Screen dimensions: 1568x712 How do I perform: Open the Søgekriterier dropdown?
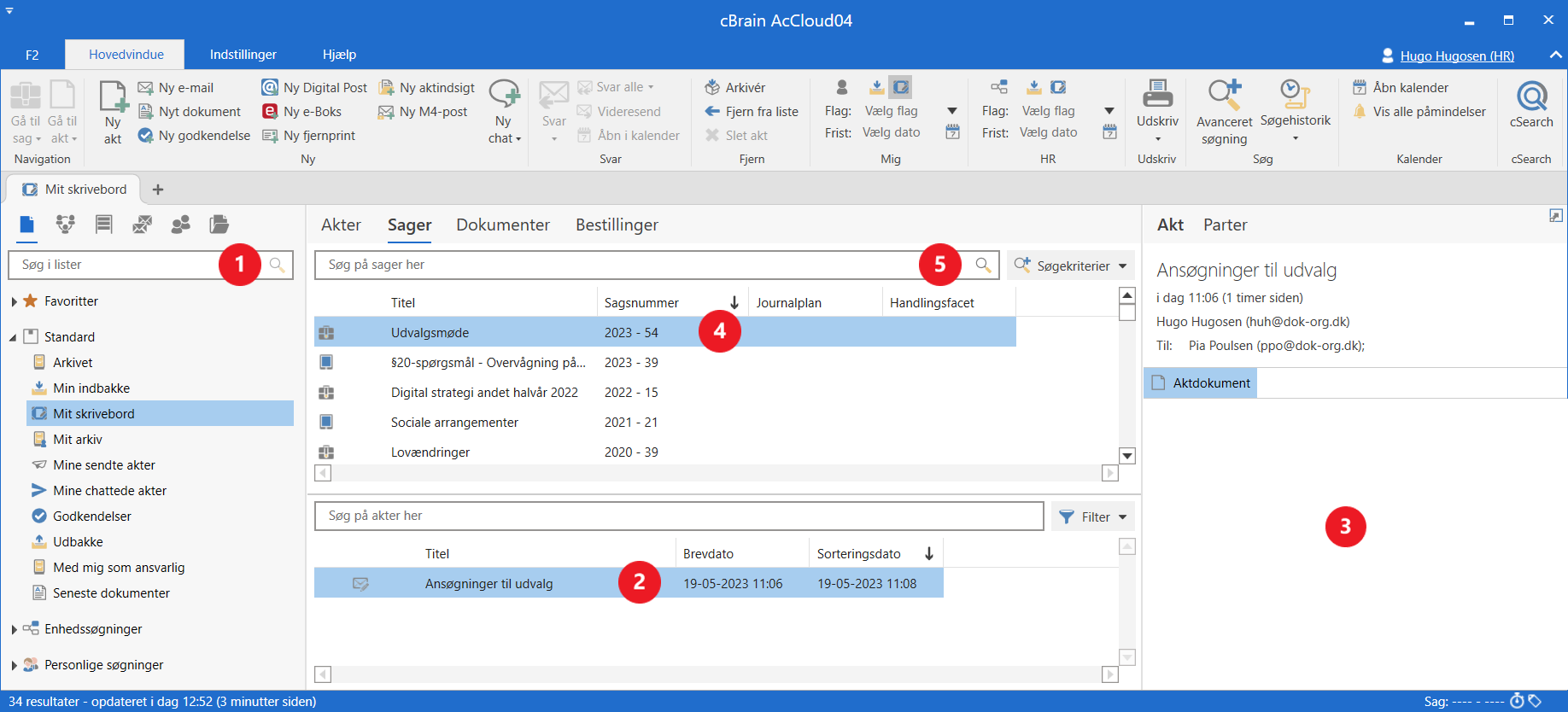(1071, 266)
